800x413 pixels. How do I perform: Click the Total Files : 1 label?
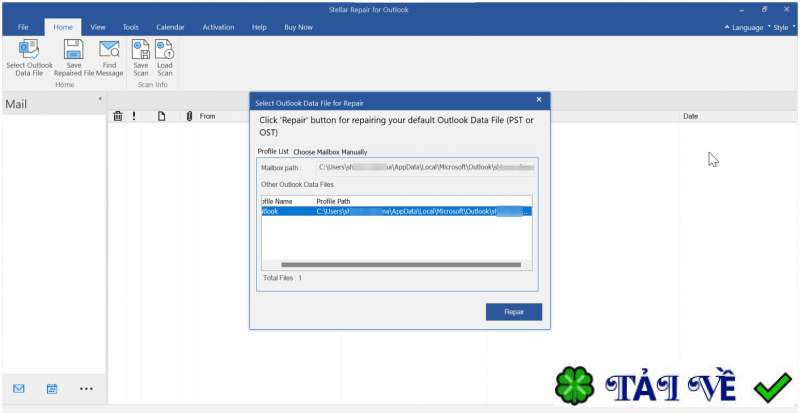(x=282, y=278)
